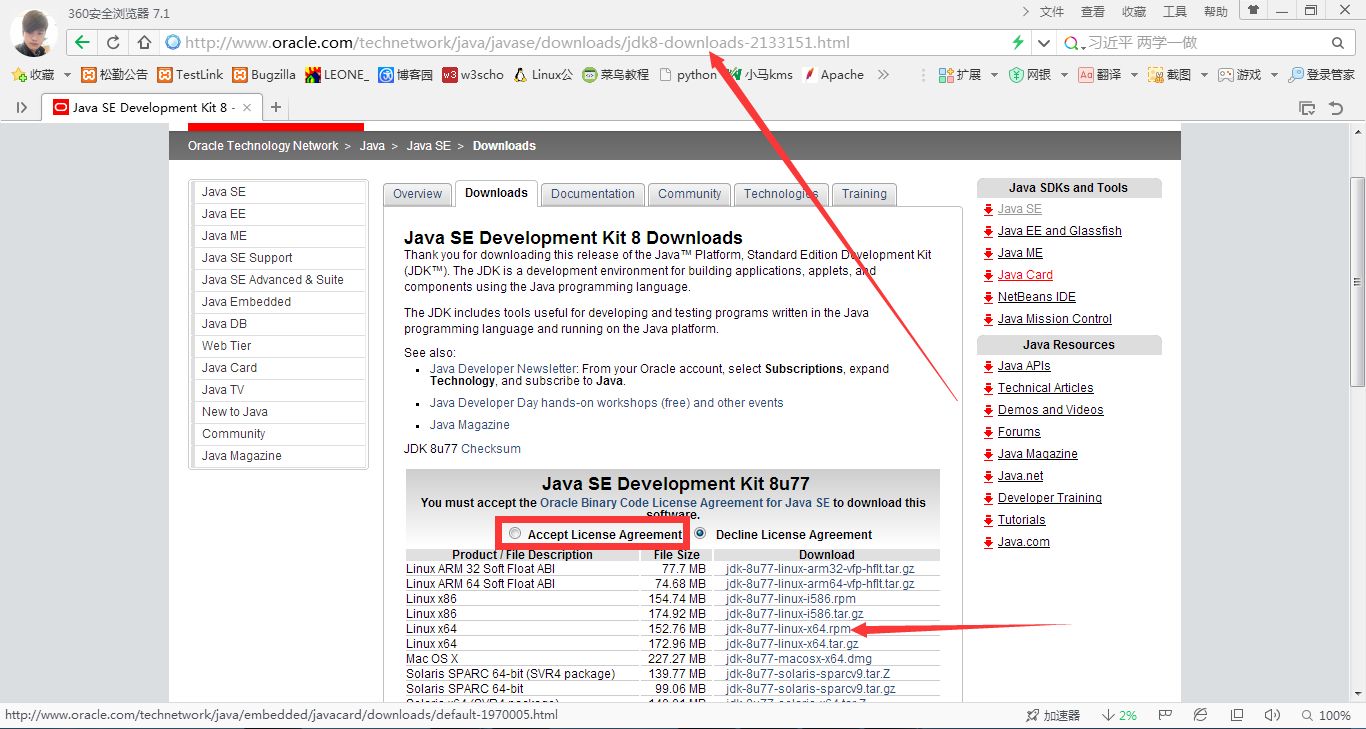Open the dropdown arrow next to 截图
Image resolution: width=1366 pixels, height=729 pixels.
coord(1204,75)
